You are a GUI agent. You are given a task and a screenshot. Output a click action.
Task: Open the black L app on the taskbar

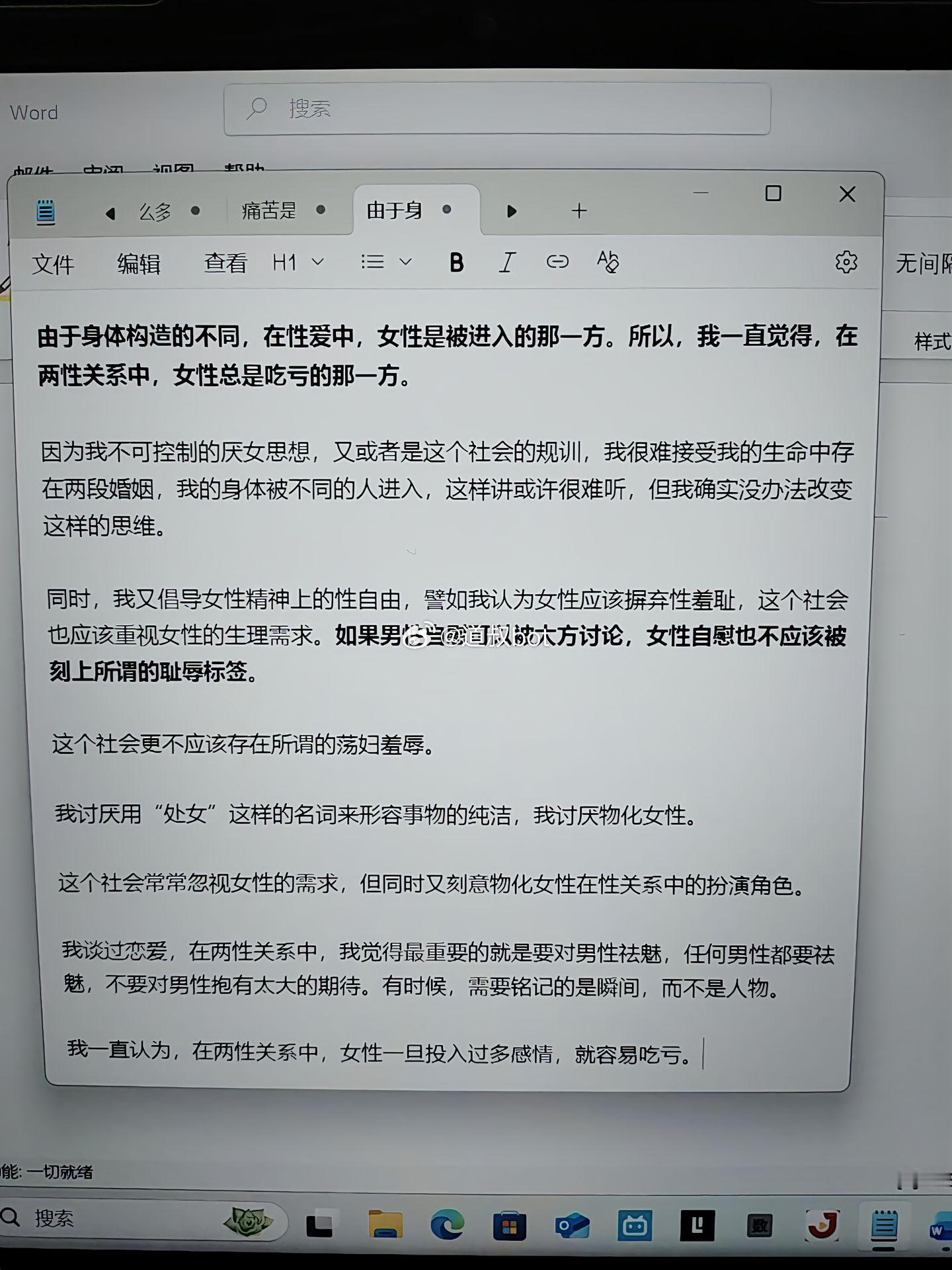click(697, 1226)
